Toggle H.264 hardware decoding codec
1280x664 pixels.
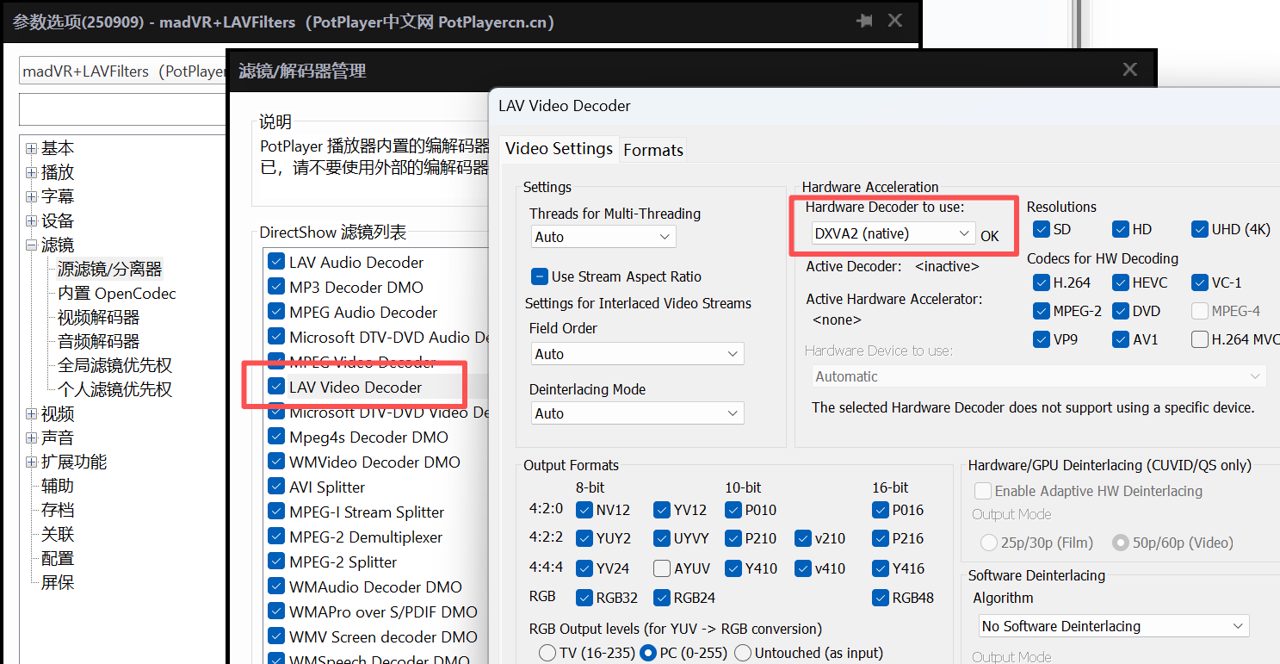[1040, 283]
